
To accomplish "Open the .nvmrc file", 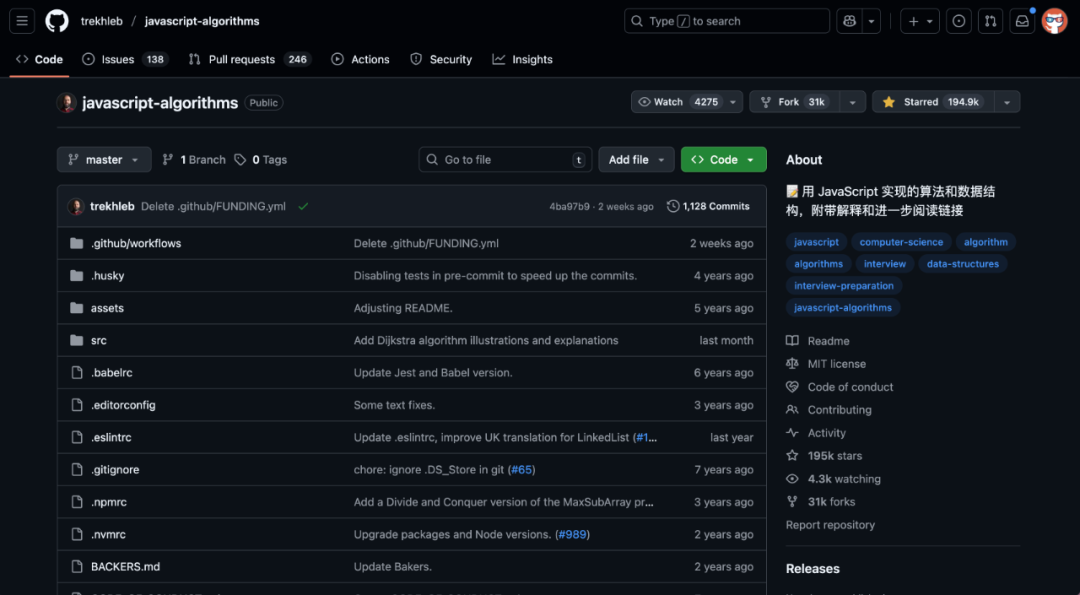I will [x=108, y=535].
